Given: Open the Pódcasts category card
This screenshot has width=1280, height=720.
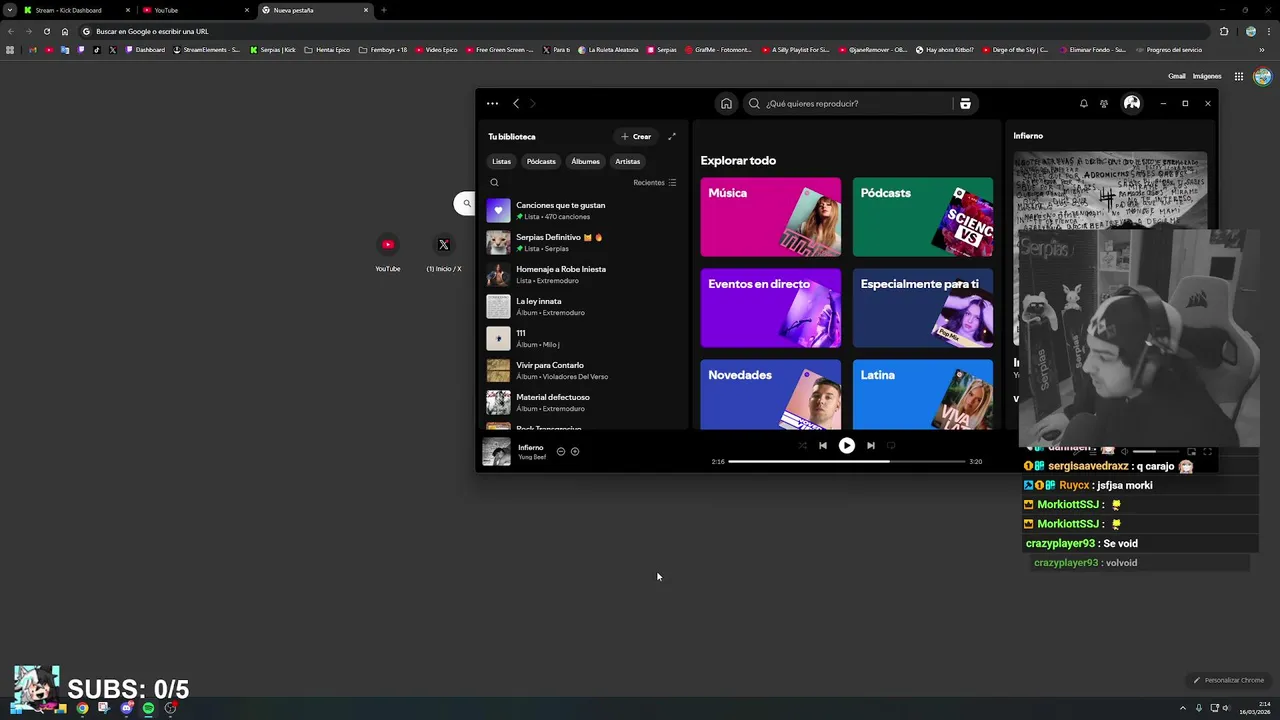Looking at the screenshot, I should 923,217.
